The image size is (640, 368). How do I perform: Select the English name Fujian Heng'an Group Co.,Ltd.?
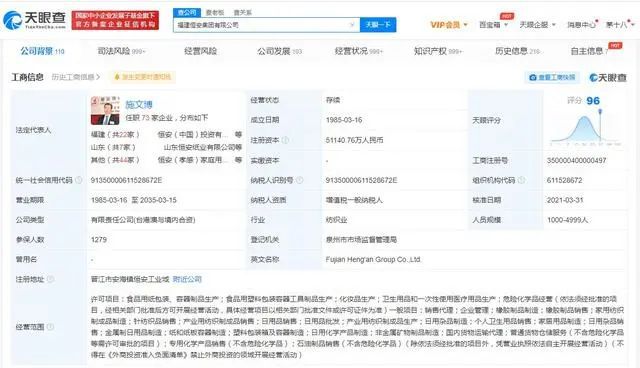pyautogui.click(x=373, y=259)
